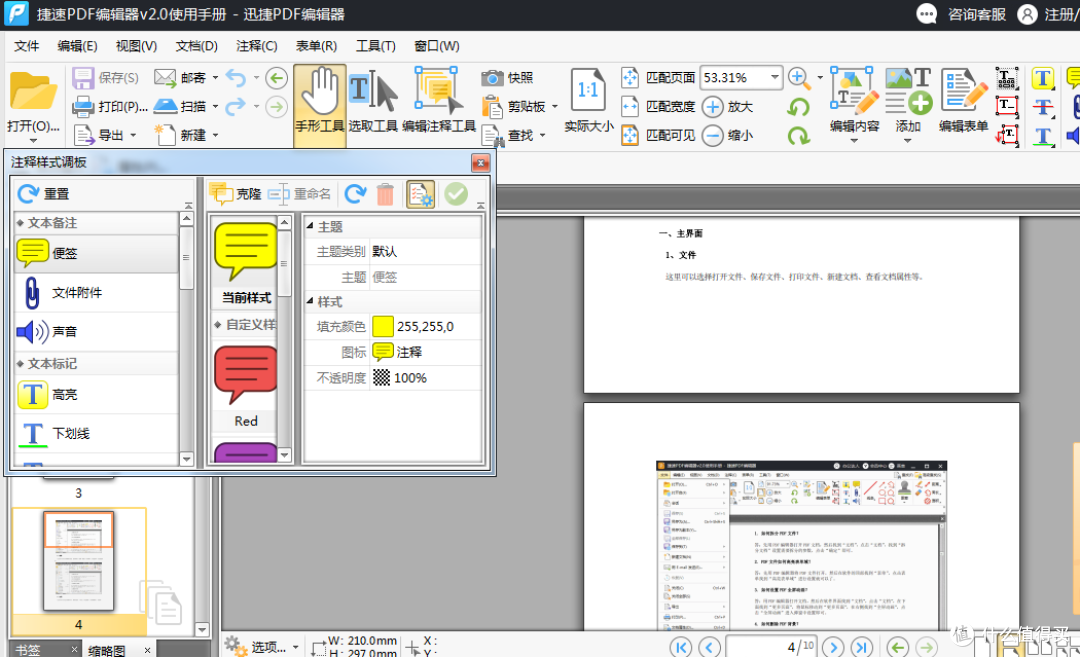
Task: Click the Reset (重置) icon in palette
Action: pyautogui.click(x=28, y=194)
